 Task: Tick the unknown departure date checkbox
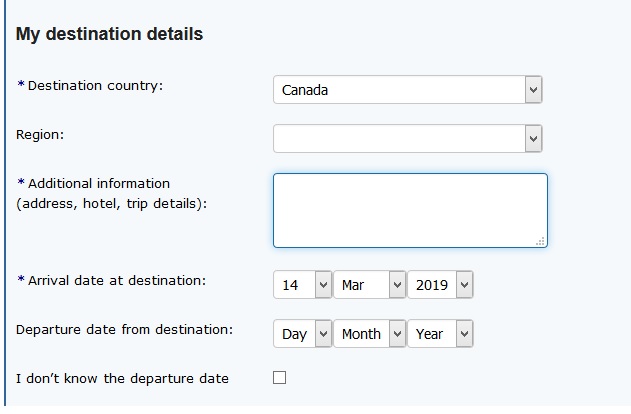(280, 378)
